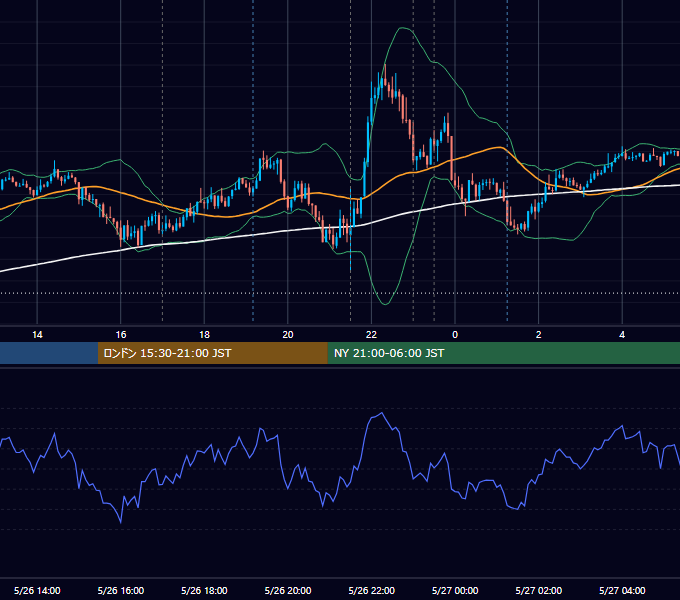Click the 0 hour label on the upper axis
This screenshot has height=600, width=680.
[455, 335]
